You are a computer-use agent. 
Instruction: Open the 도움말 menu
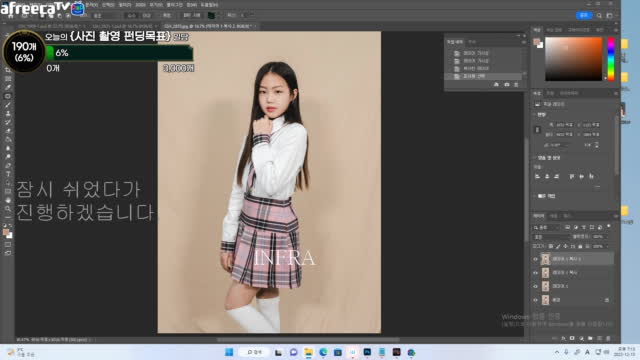coord(209,5)
